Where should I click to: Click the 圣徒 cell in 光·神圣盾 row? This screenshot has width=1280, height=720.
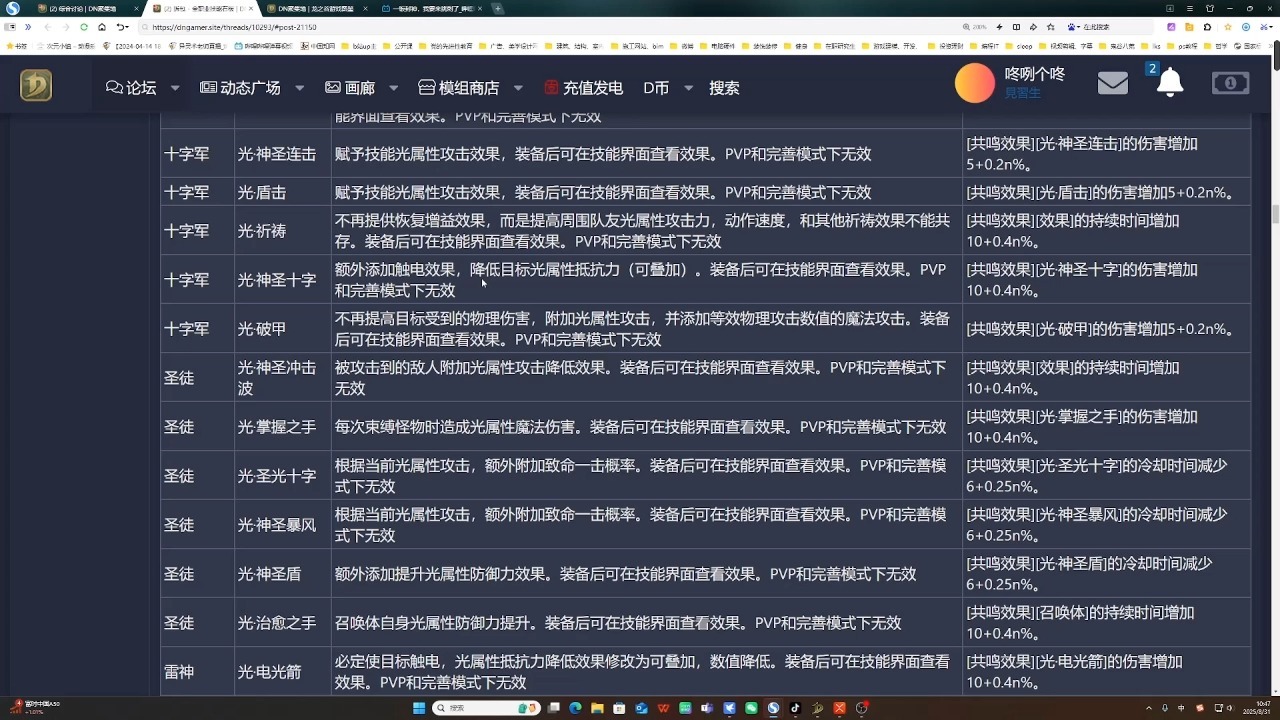coord(198,574)
